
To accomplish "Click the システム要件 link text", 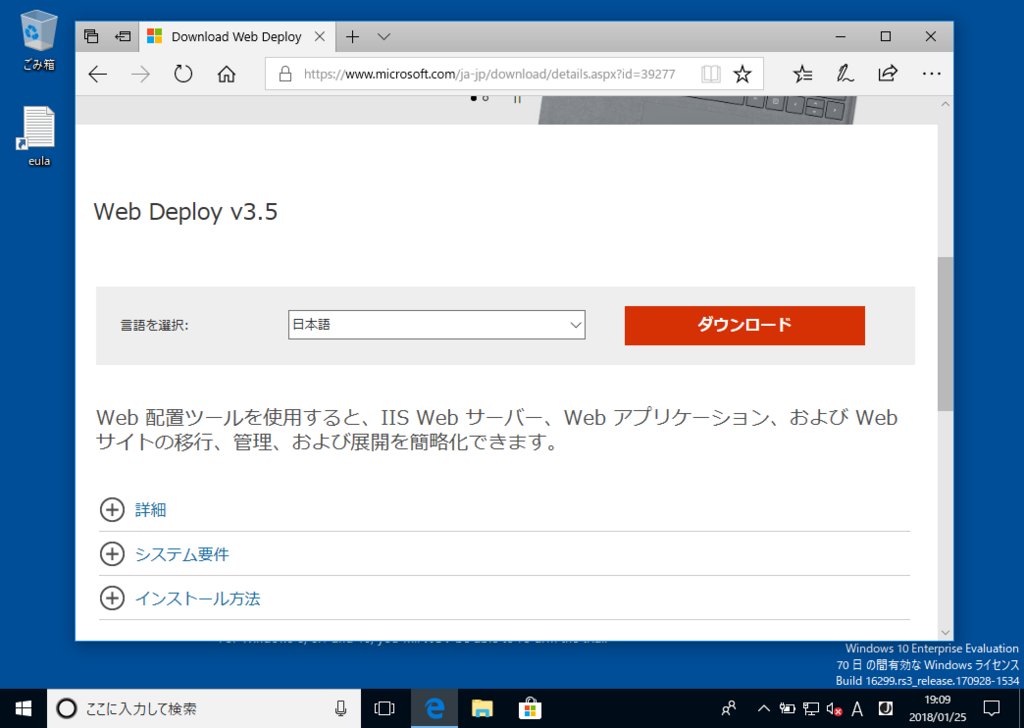I will point(182,554).
